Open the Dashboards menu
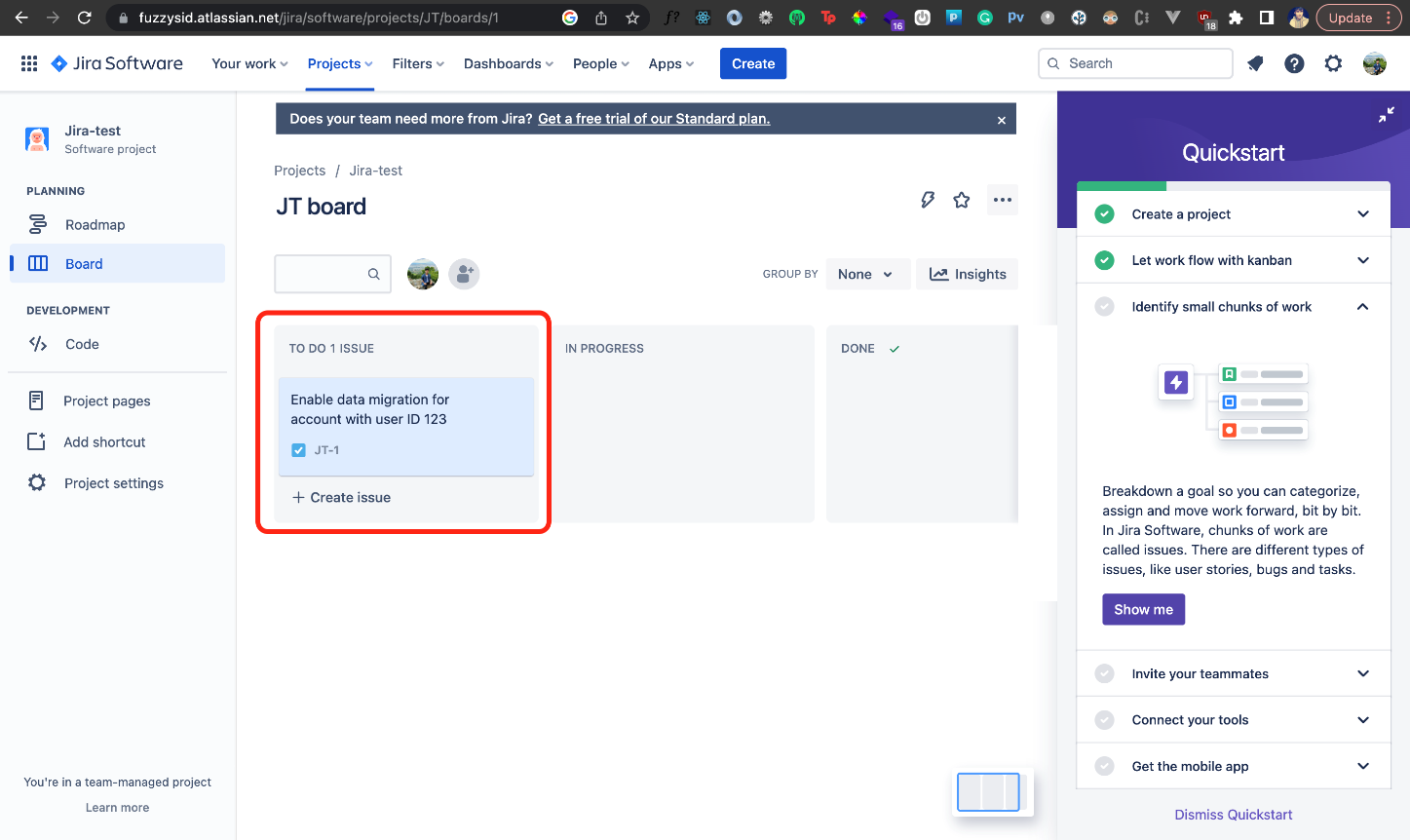Image resolution: width=1410 pixels, height=840 pixels. point(507,62)
